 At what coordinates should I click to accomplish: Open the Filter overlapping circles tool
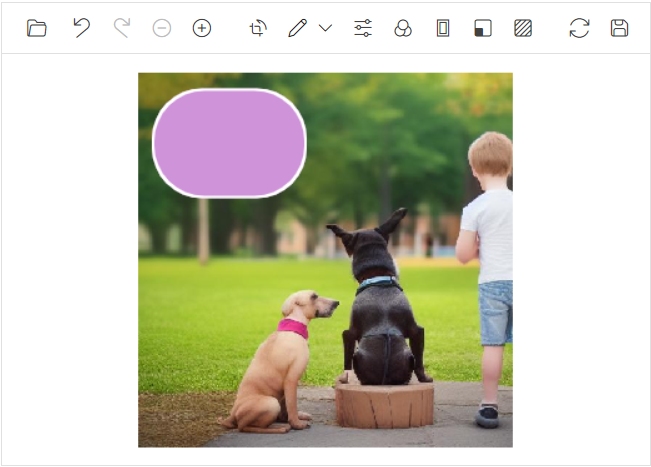(403, 28)
